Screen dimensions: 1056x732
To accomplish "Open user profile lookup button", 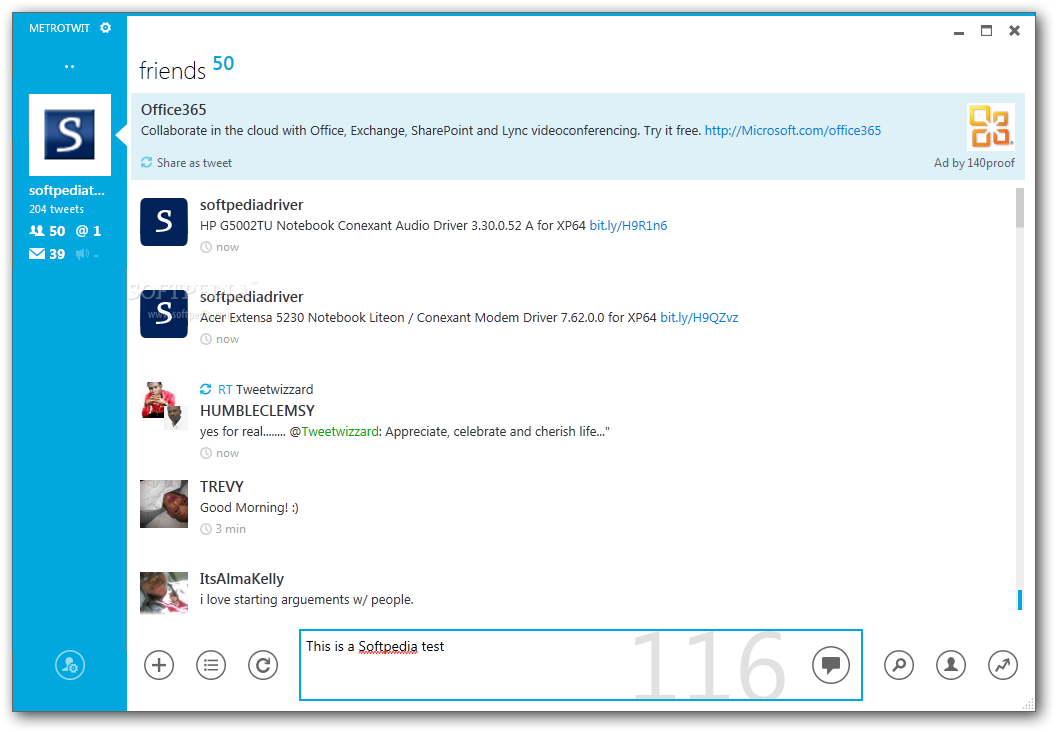I will (x=951, y=665).
